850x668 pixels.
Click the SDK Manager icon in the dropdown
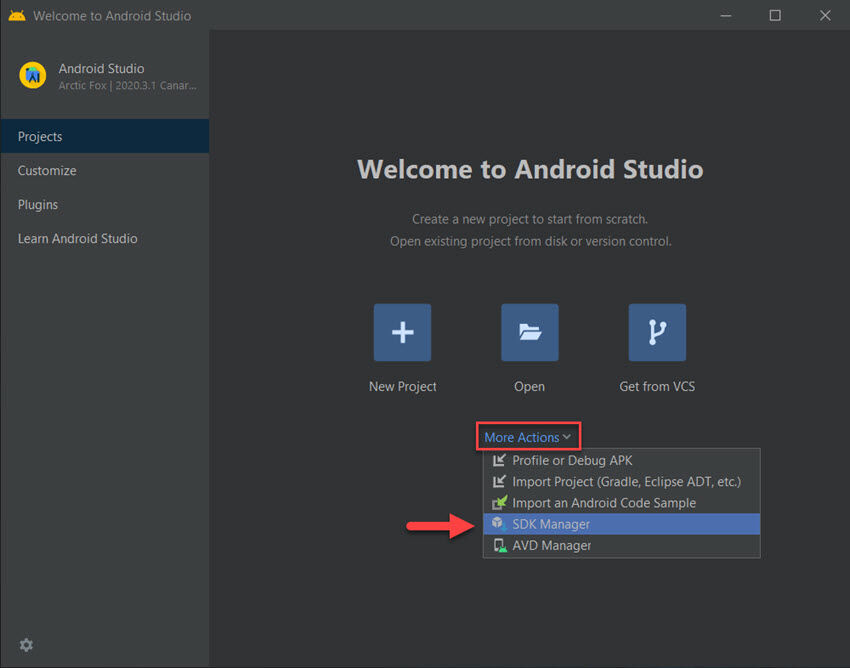tap(498, 523)
